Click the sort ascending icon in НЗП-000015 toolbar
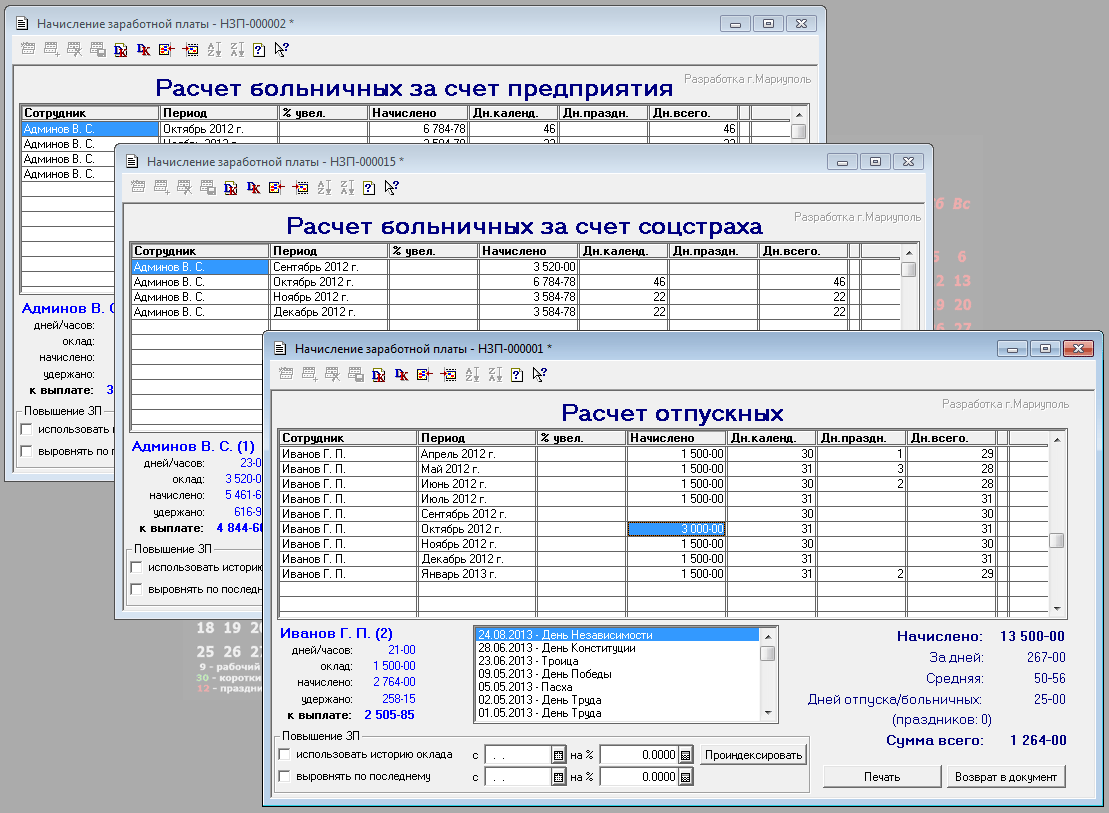This screenshot has width=1109, height=813. [x=324, y=188]
